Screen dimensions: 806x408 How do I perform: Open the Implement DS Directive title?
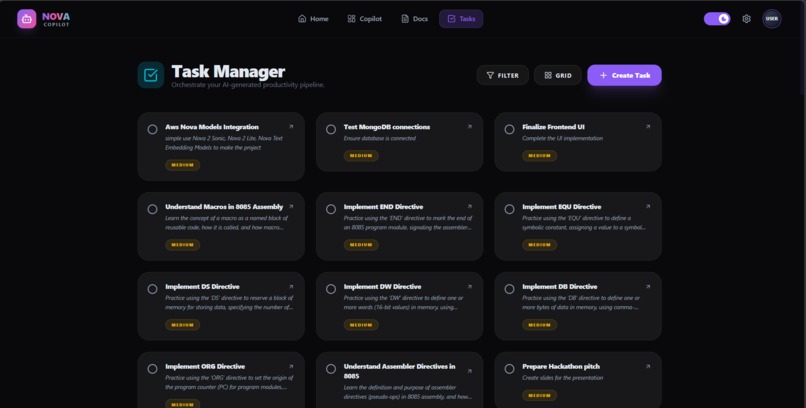(x=202, y=287)
